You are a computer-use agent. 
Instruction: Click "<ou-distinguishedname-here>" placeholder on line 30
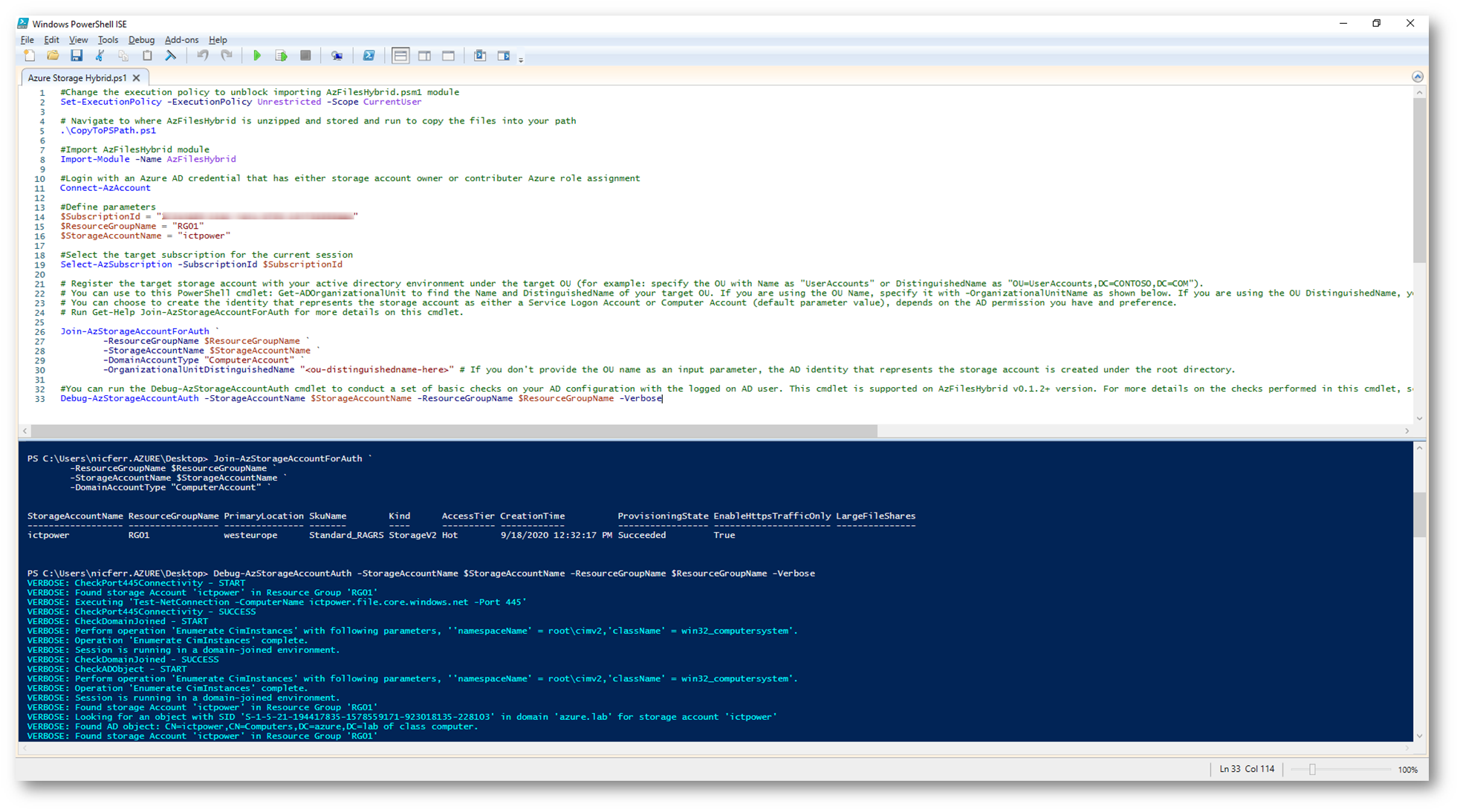[x=377, y=369]
